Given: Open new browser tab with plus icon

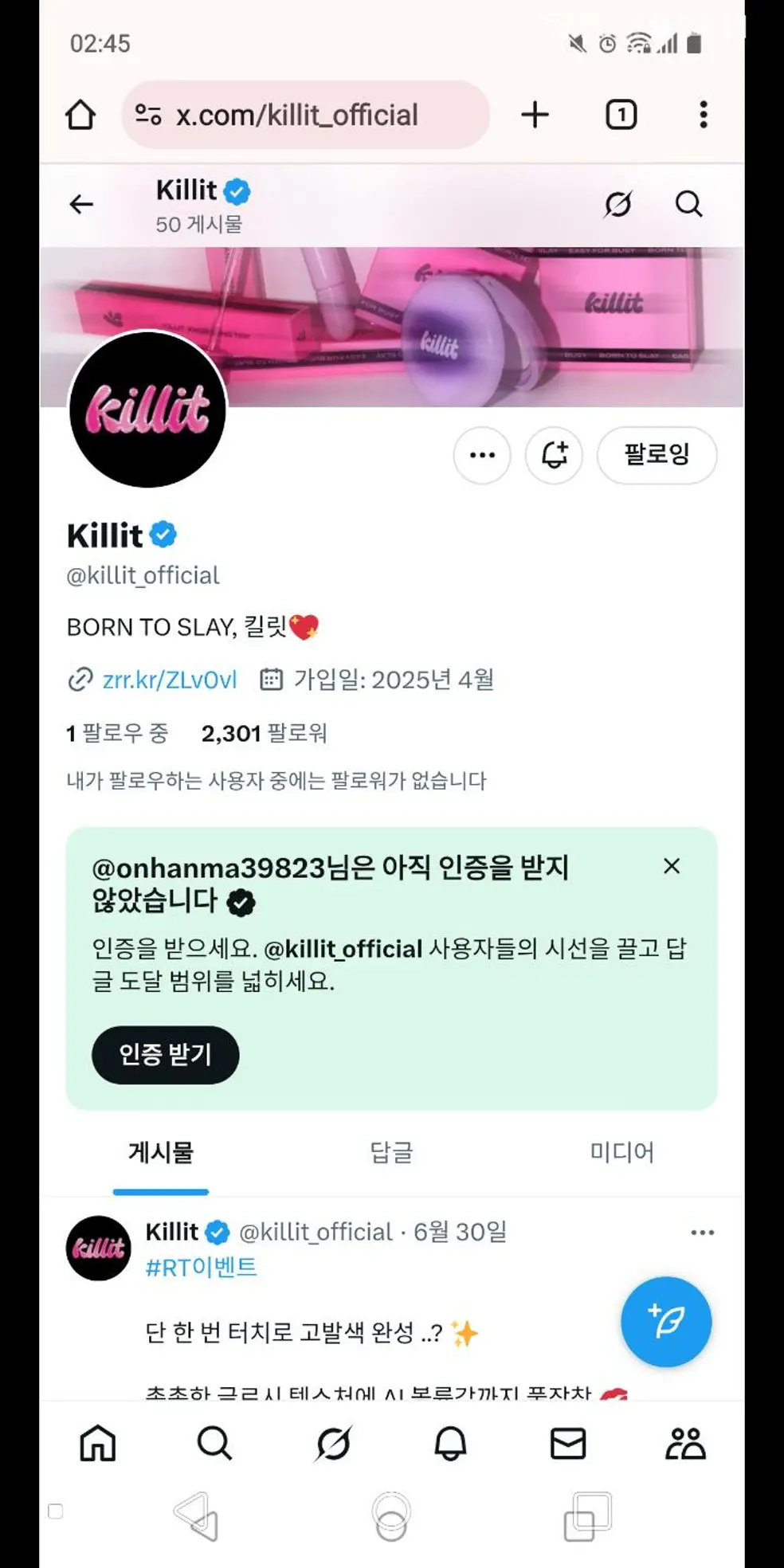Looking at the screenshot, I should 535,115.
